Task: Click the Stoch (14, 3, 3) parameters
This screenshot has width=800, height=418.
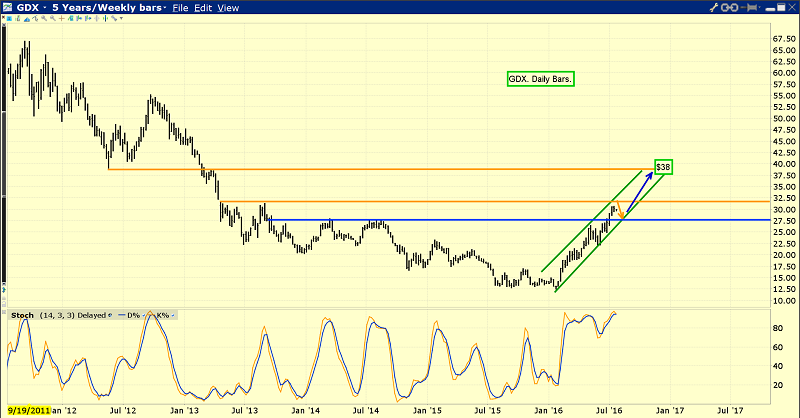Action: coord(57,315)
